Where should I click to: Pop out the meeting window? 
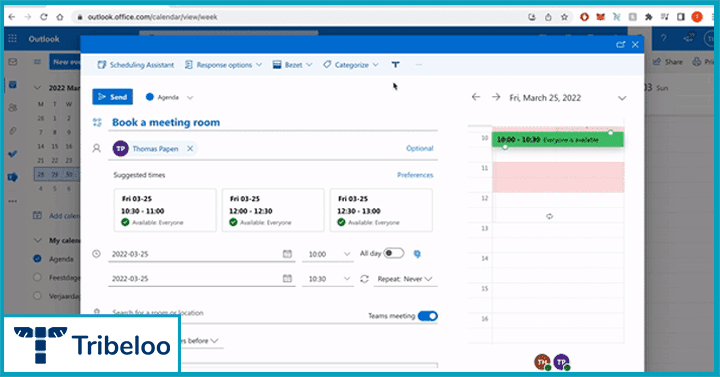click(x=620, y=45)
